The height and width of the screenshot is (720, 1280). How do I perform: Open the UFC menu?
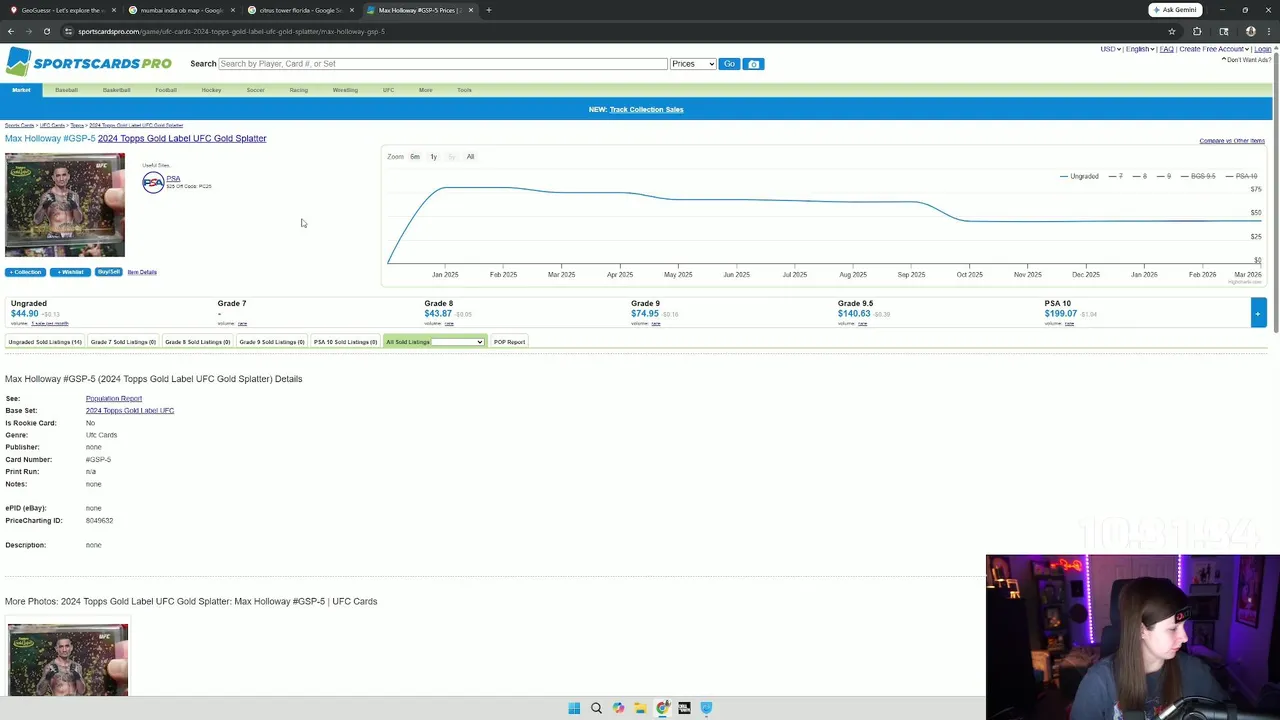tap(388, 90)
